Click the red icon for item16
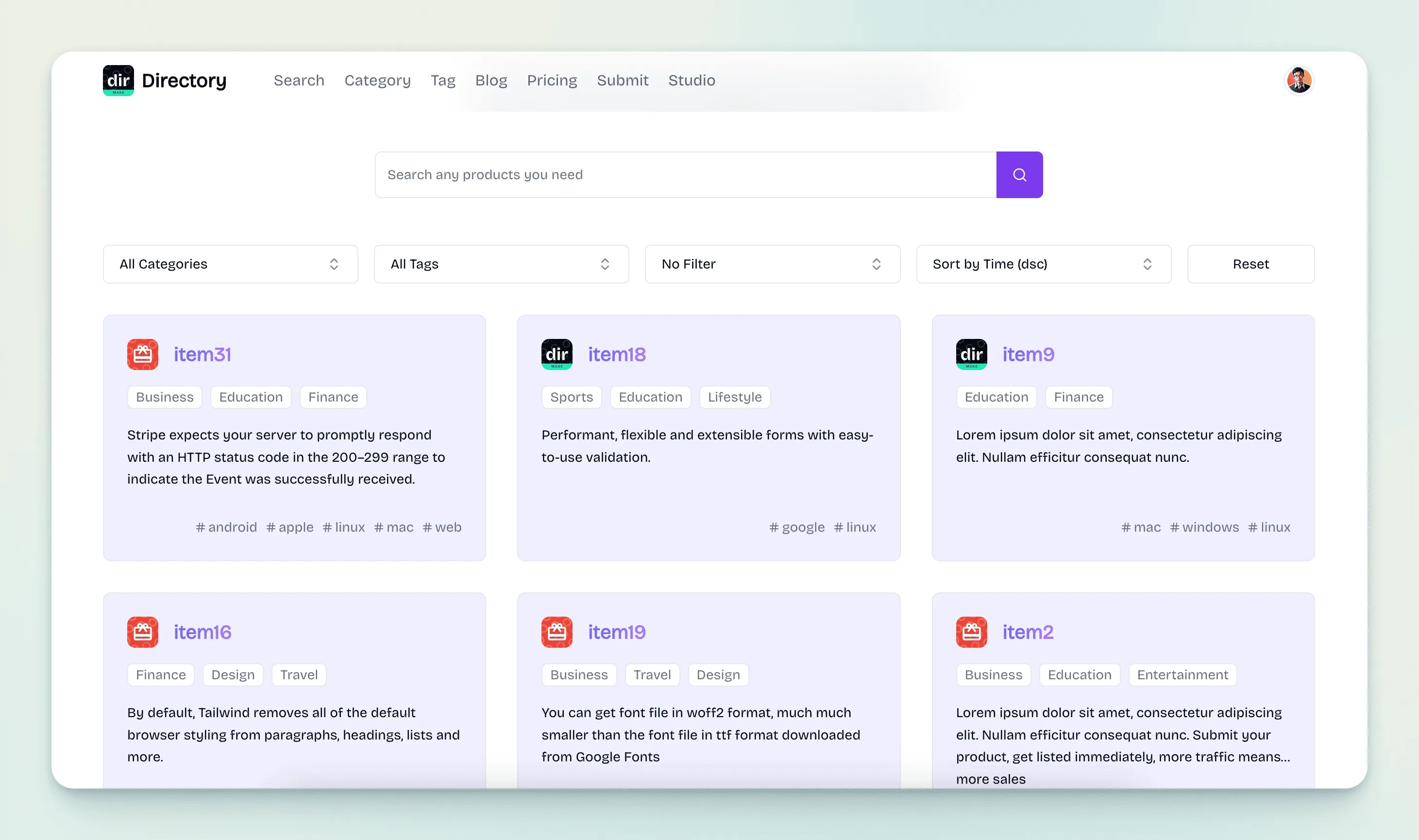 (x=143, y=632)
